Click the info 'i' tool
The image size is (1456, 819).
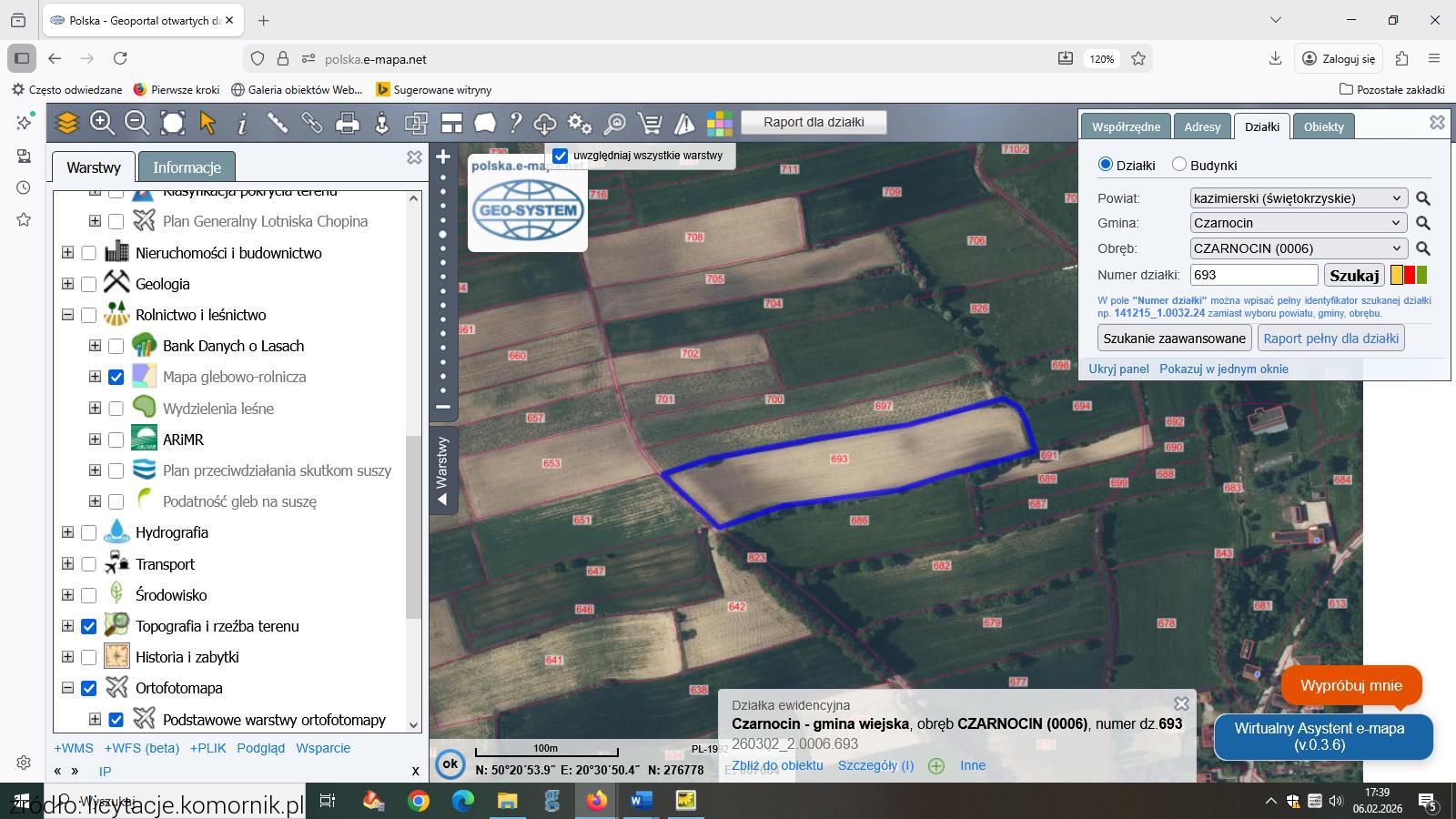[x=242, y=123]
